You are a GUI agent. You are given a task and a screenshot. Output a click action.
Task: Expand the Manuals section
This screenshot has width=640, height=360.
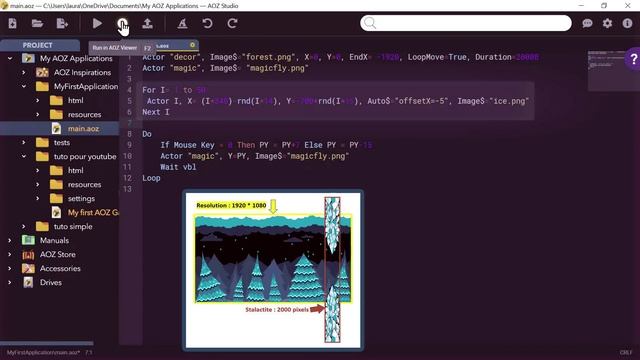(10, 240)
